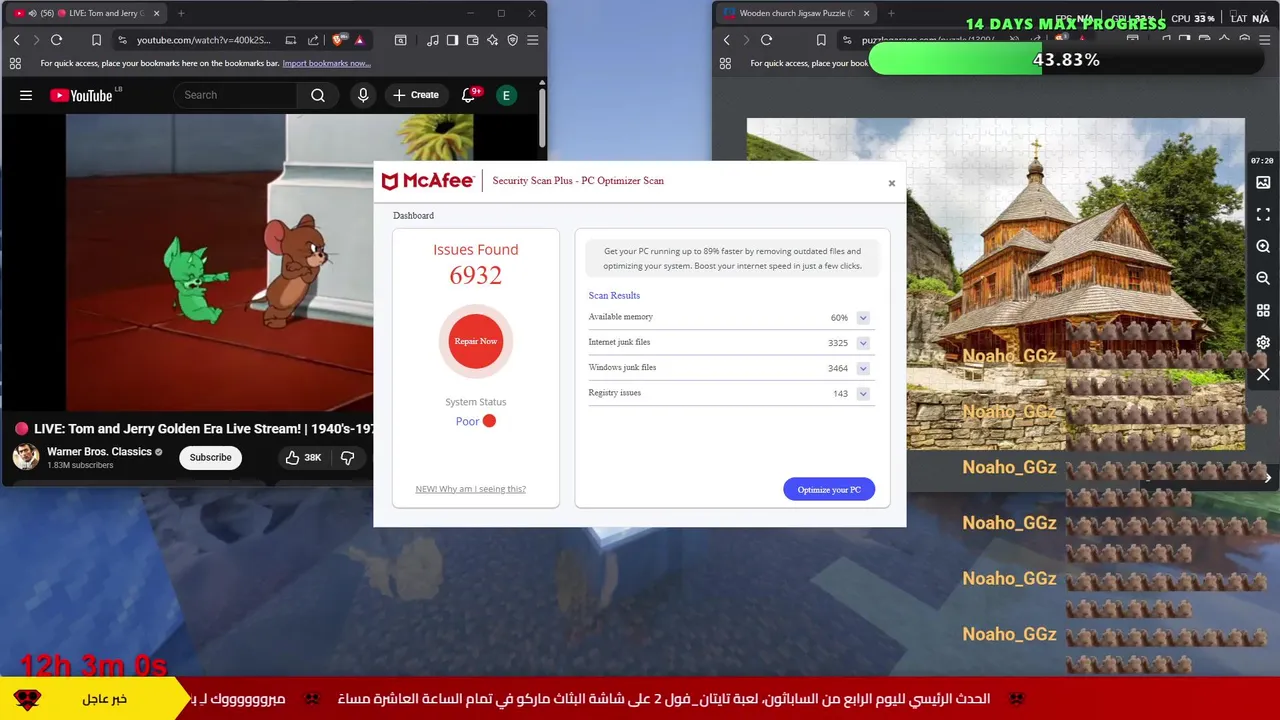Click the YouTube page scrollbar
This screenshot has width=1280, height=720.
pyautogui.click(x=542, y=118)
